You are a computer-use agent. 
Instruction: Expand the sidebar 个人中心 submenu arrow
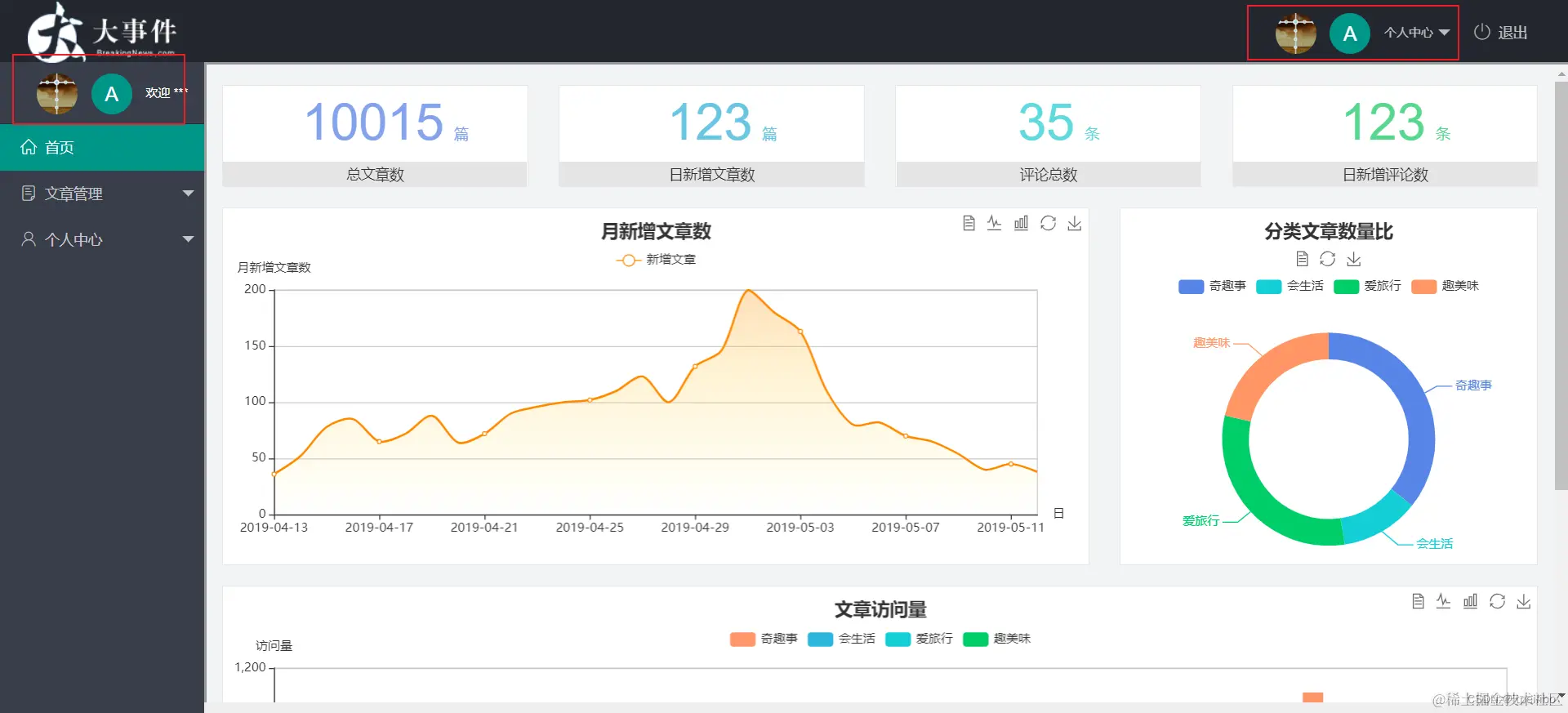(x=188, y=239)
